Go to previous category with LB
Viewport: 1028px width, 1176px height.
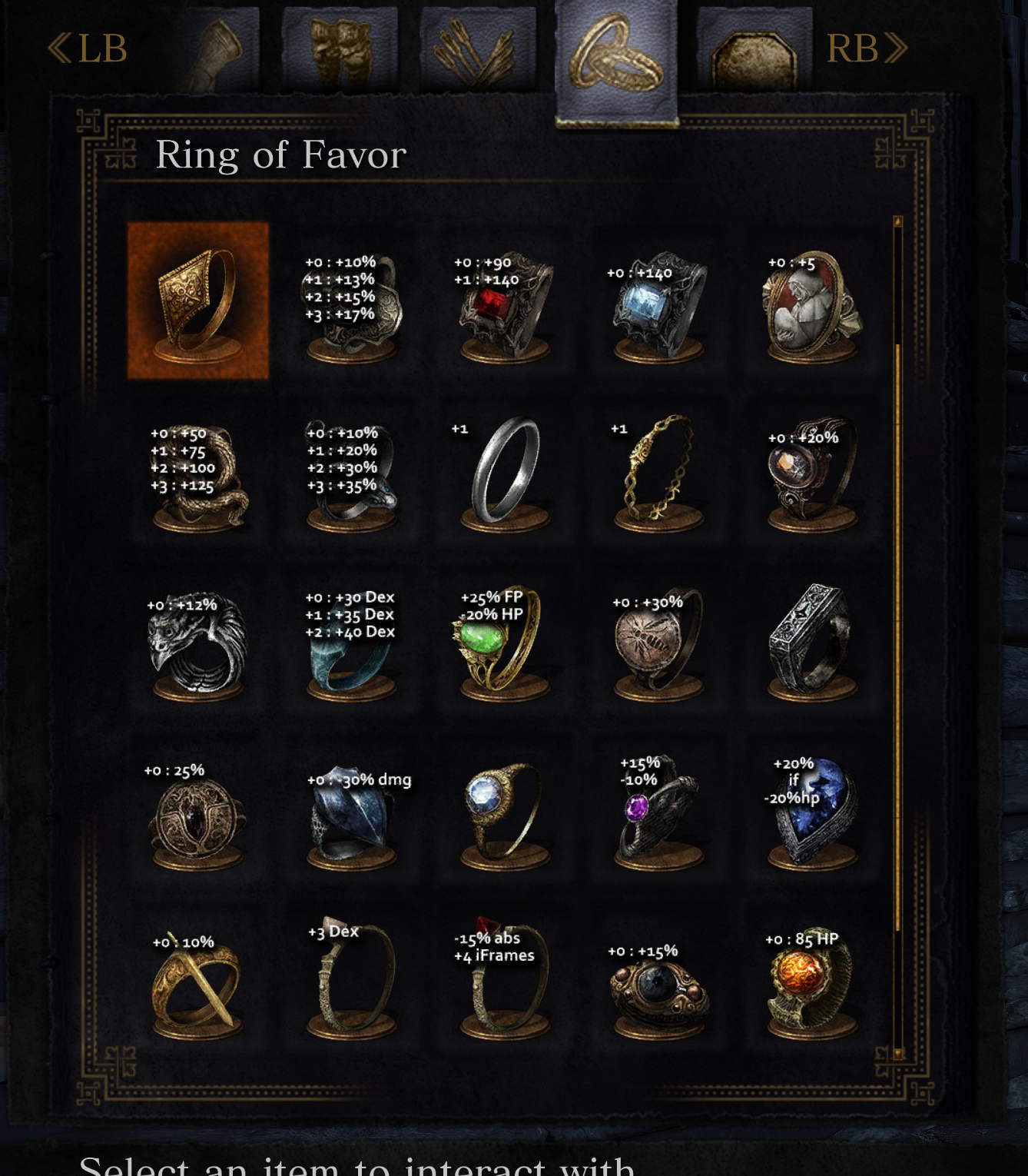[87, 48]
